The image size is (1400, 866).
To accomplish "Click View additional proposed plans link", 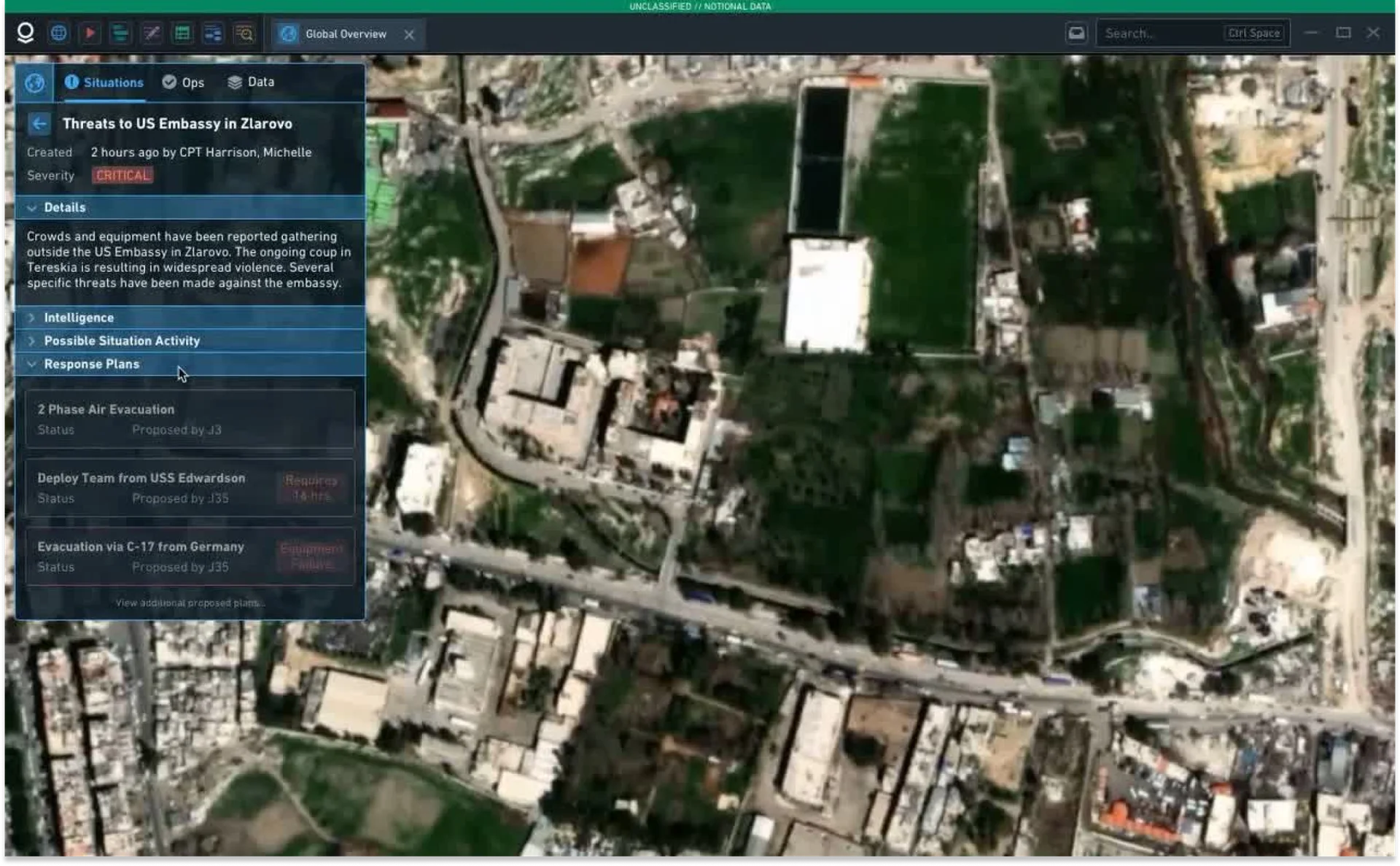I will [x=190, y=603].
